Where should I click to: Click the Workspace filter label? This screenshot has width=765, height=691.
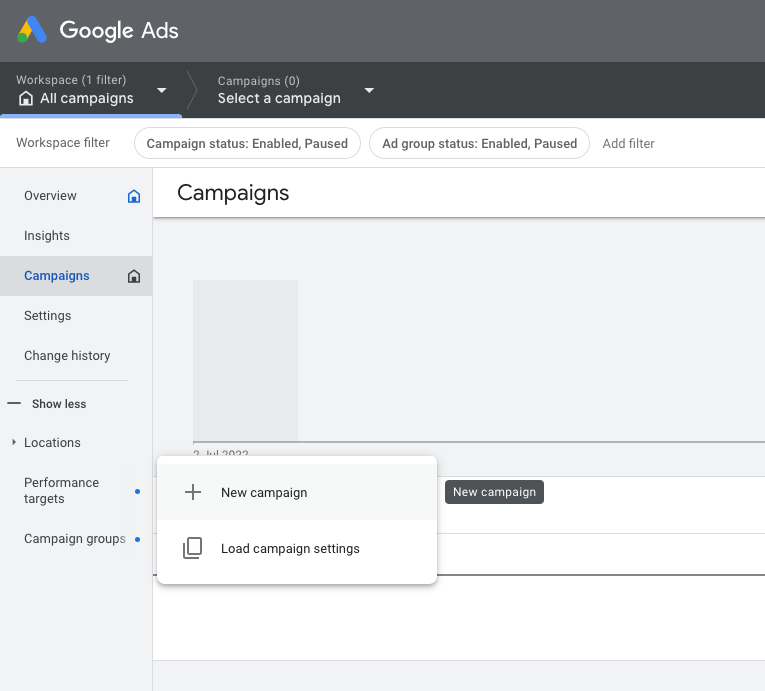pyautogui.click(x=63, y=142)
